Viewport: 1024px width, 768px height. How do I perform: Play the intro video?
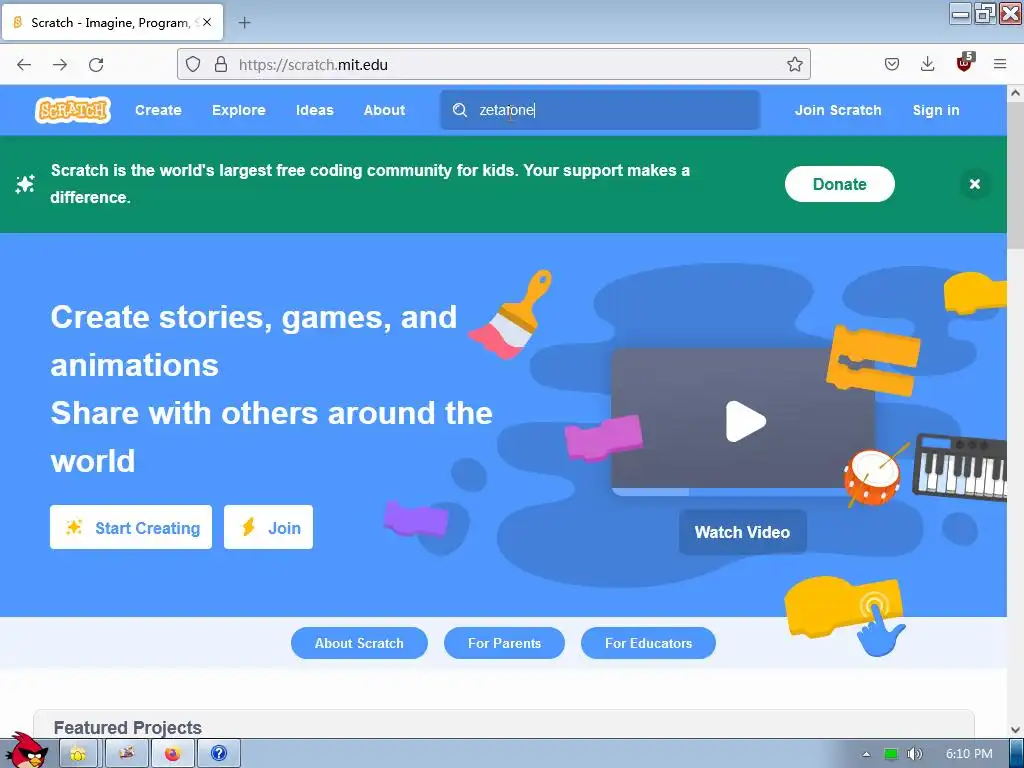[x=745, y=421]
